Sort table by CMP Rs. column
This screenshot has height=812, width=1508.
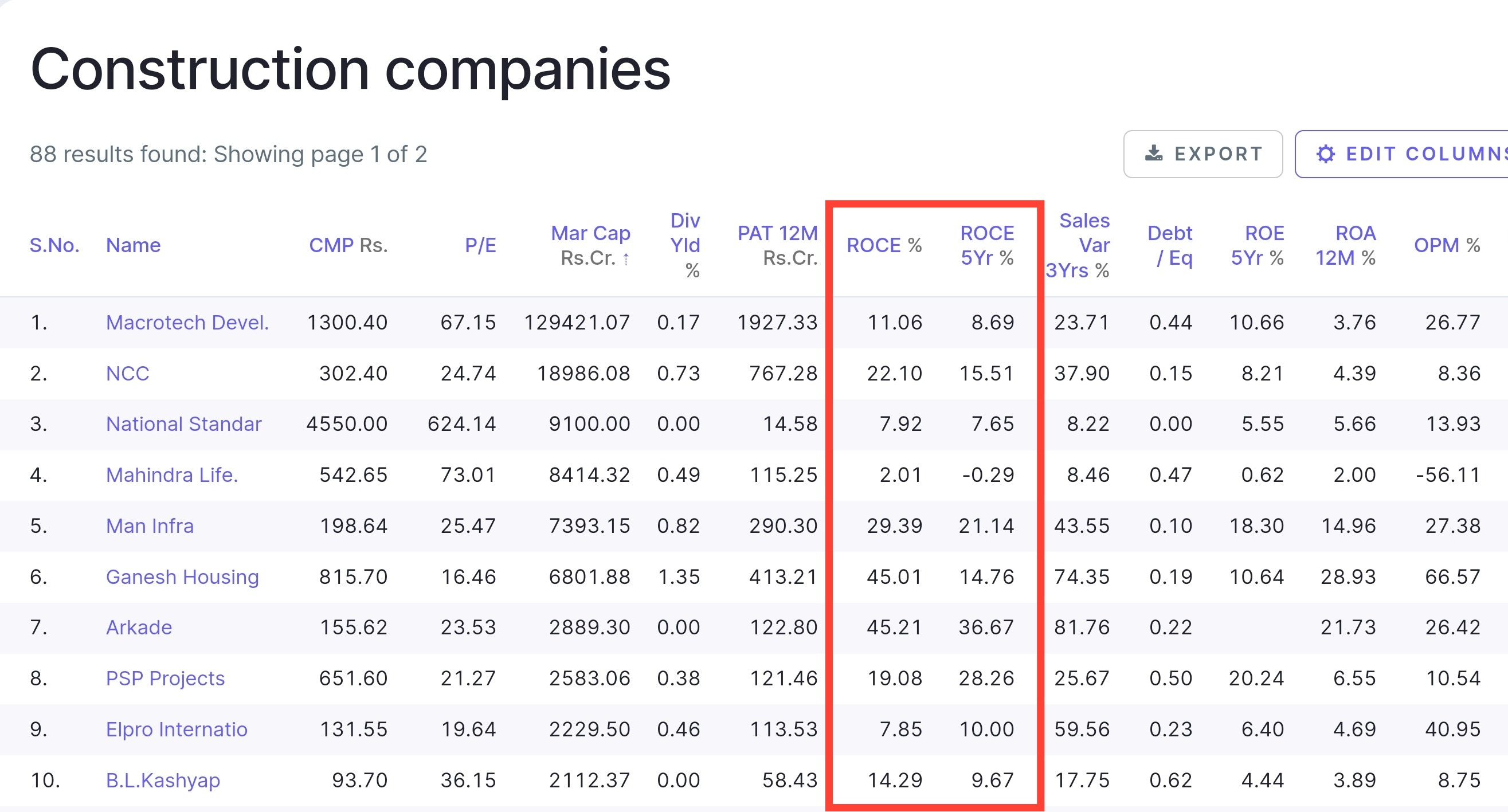click(x=348, y=245)
